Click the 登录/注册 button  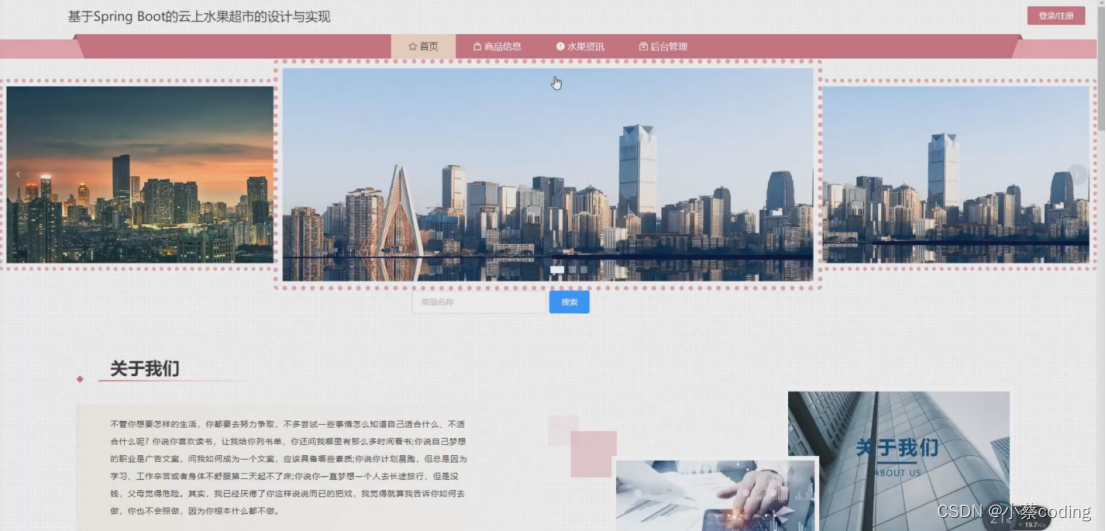click(1056, 16)
